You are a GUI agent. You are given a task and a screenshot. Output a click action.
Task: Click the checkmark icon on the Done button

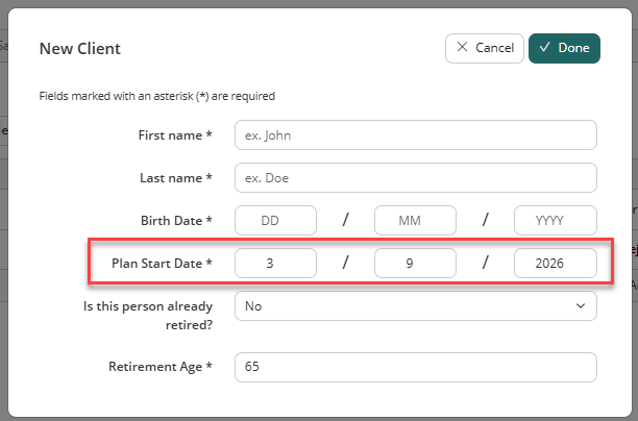(x=544, y=47)
